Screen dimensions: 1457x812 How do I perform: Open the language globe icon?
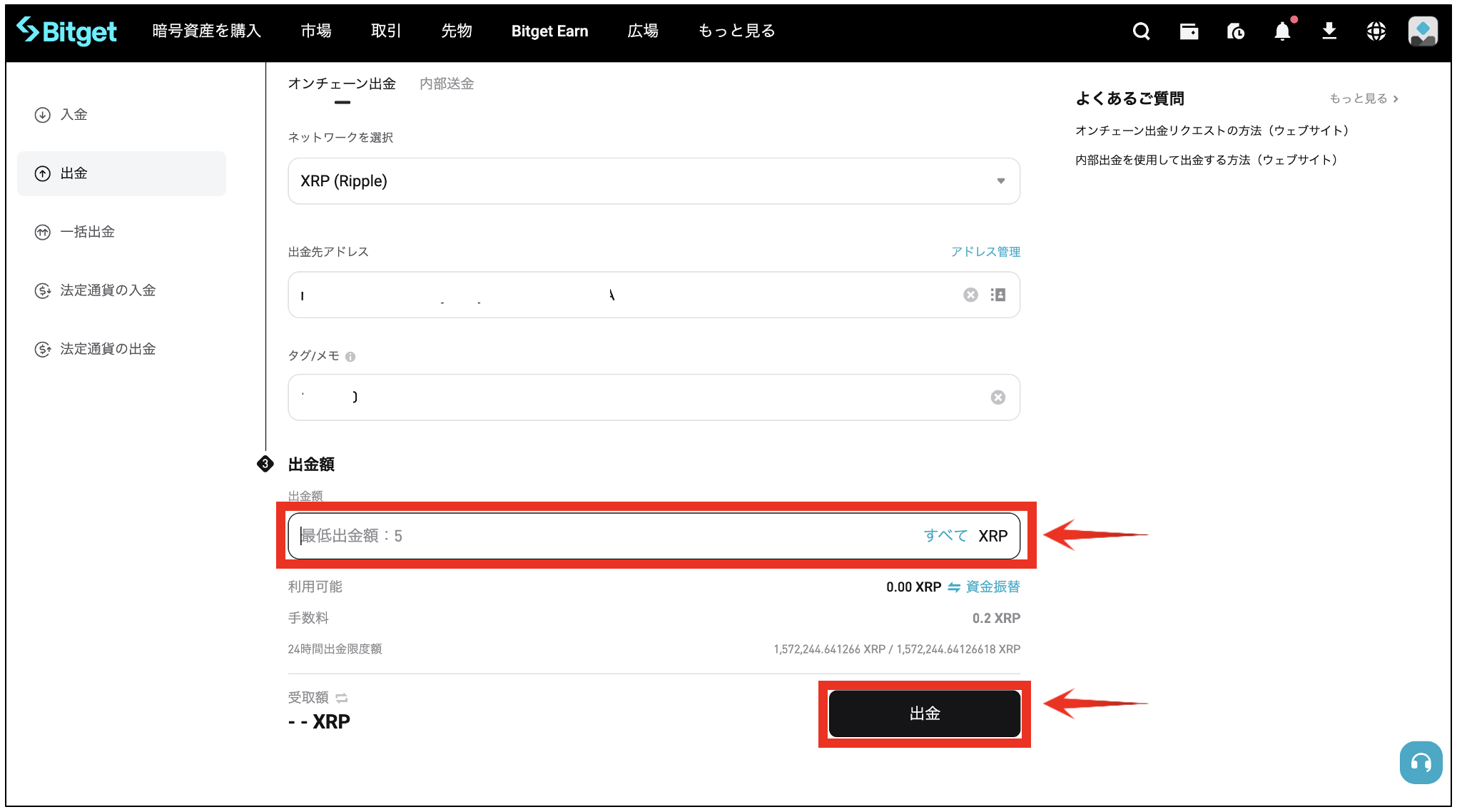1376,31
